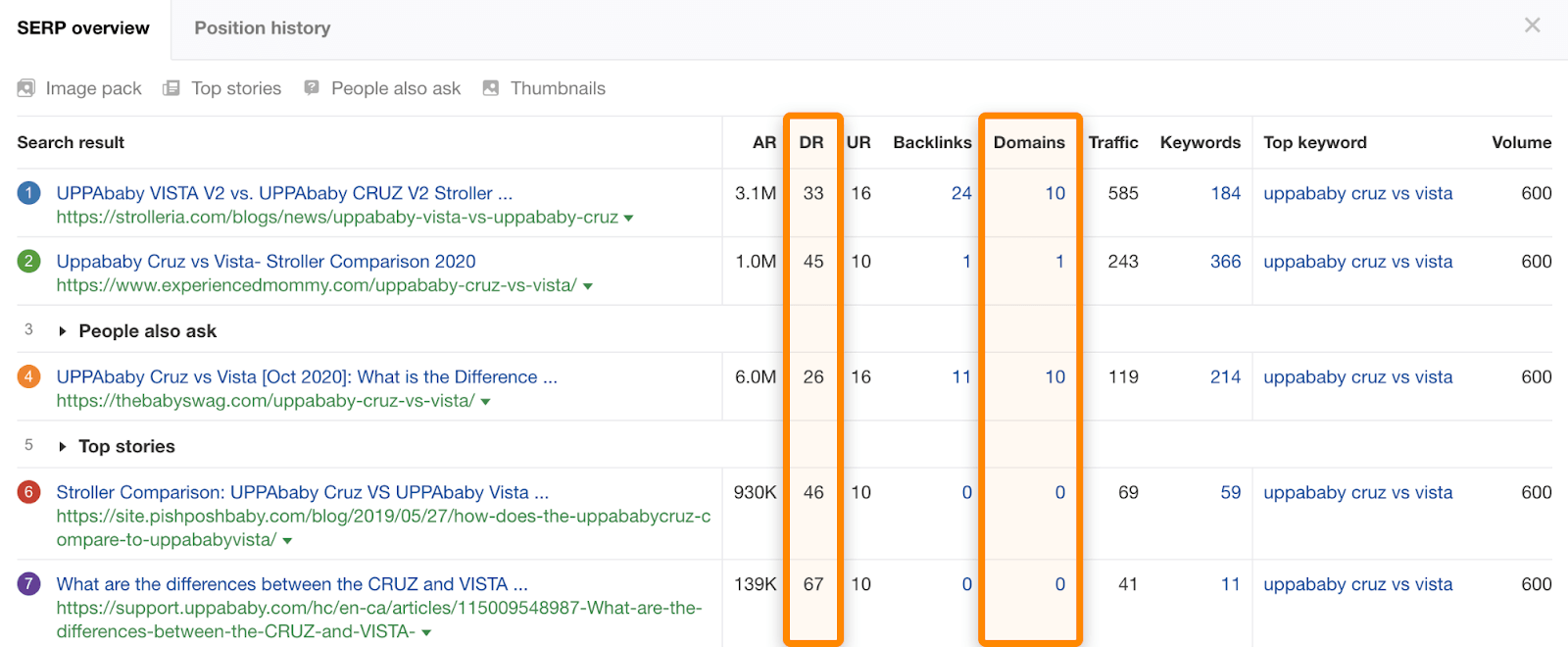Click the Image pack feature icon
Screen dimensions: 1568x647
click(26, 88)
